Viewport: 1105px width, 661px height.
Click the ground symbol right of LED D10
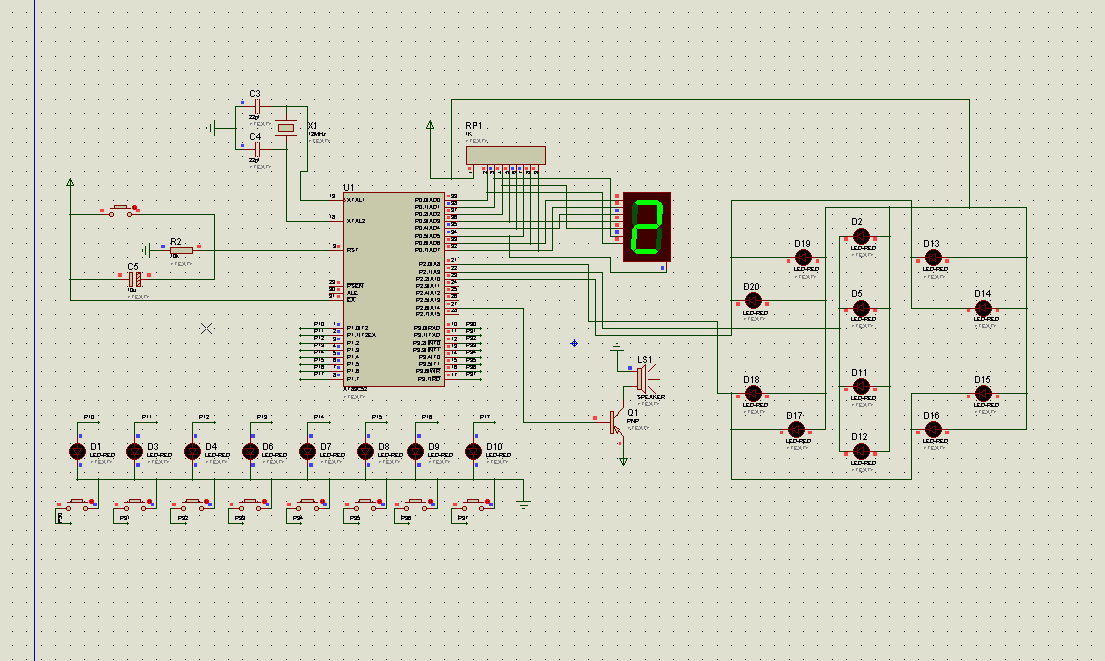point(524,504)
